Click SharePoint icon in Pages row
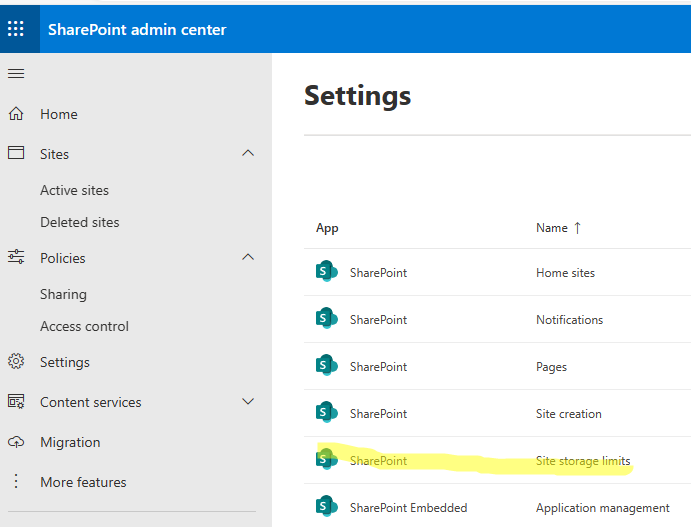Viewport: 691px width, 527px height. (x=327, y=365)
